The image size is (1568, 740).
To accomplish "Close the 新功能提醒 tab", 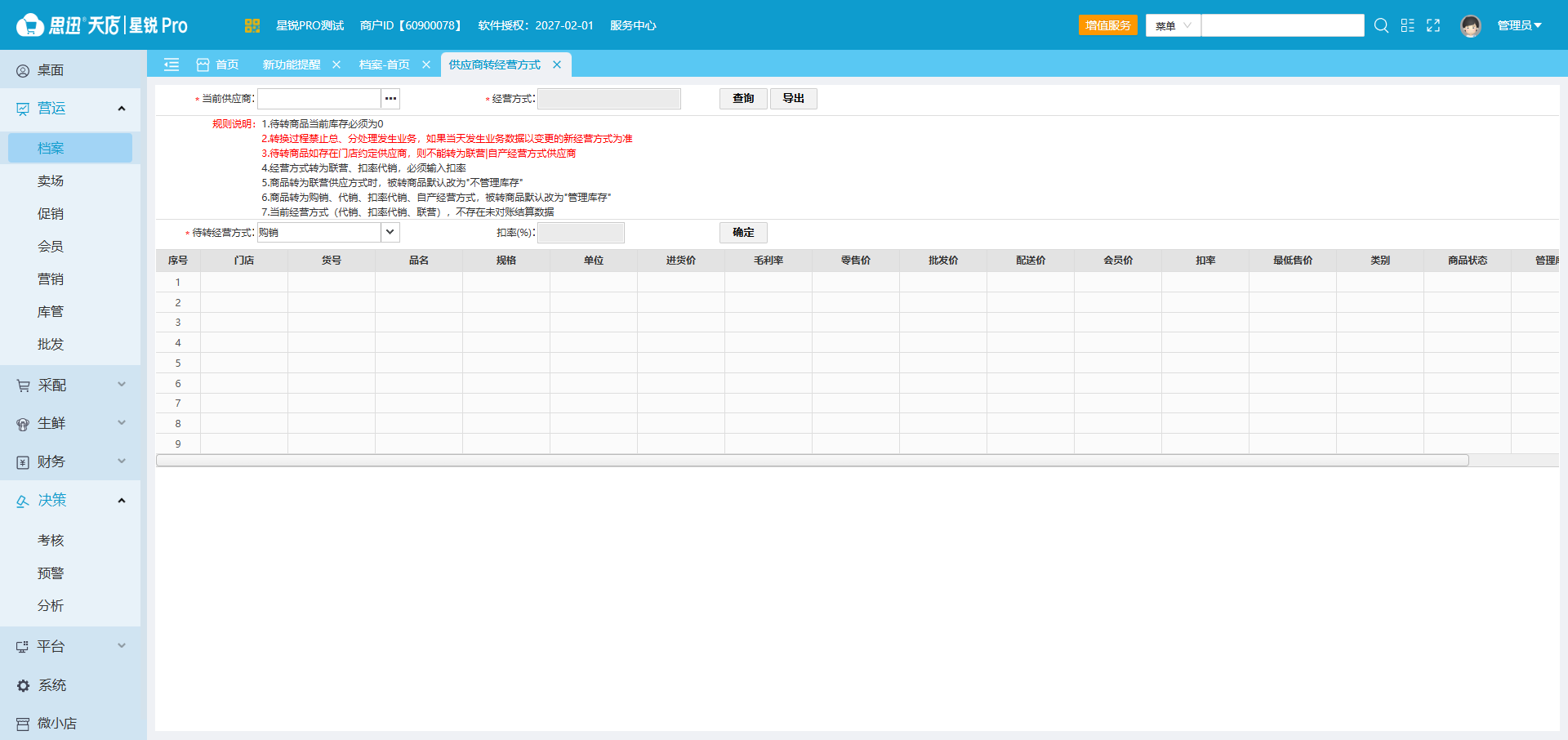I will (336, 65).
